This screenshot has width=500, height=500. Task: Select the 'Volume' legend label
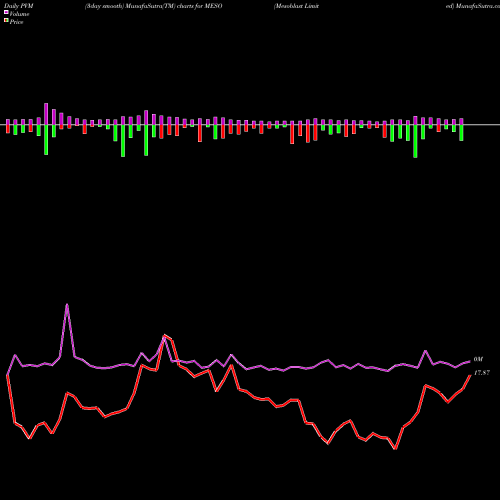(19, 14)
